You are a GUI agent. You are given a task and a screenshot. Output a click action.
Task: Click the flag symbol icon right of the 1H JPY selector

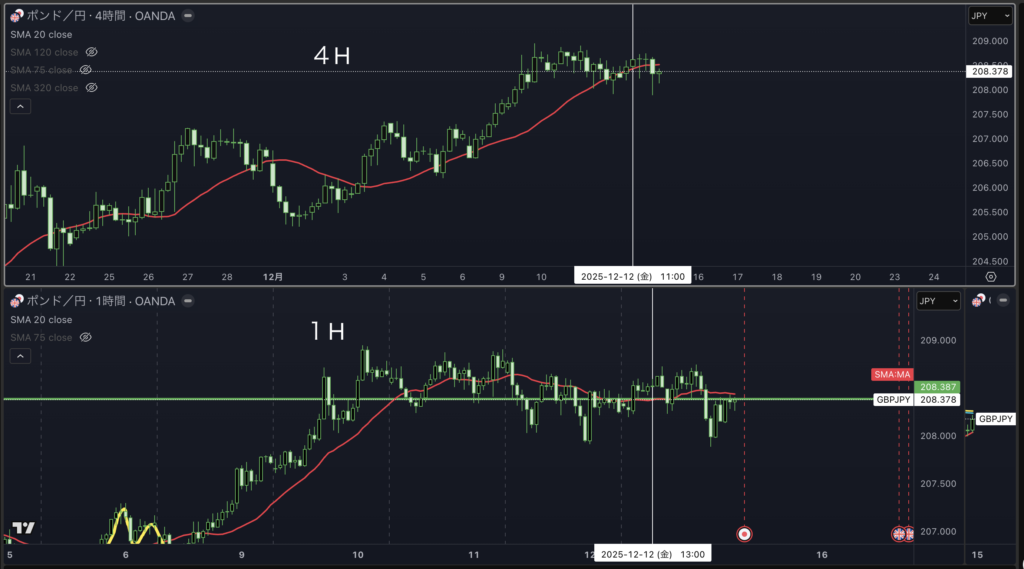coord(981,301)
